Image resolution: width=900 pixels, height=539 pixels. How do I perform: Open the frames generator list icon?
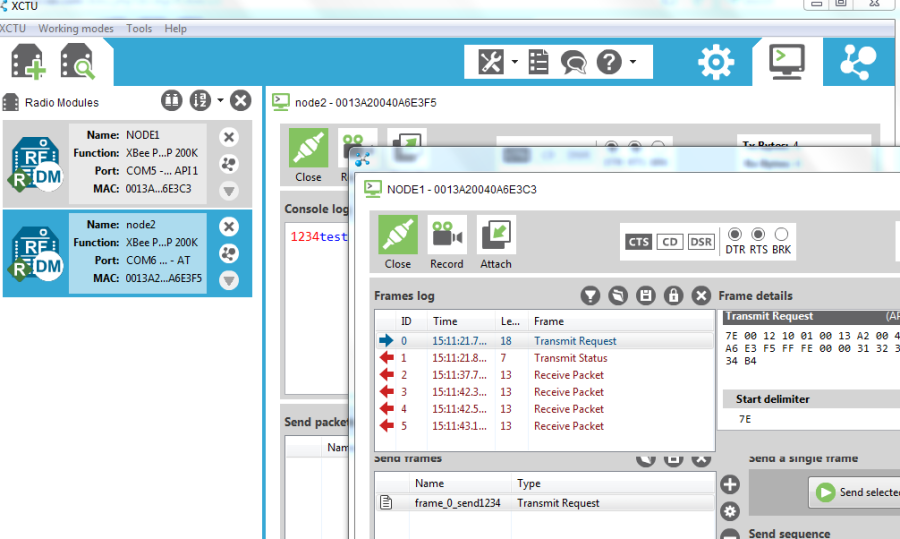538,61
